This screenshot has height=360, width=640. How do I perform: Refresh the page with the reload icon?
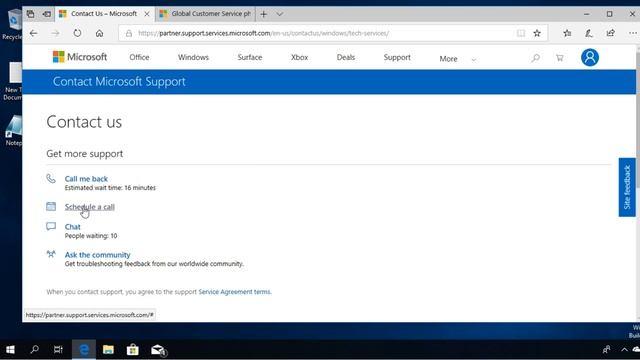77,33
